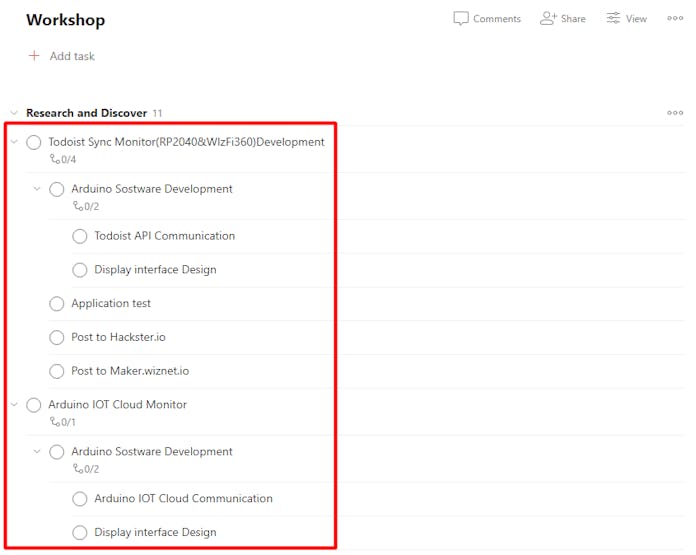
Task: Open project more options menu
Action: (x=675, y=18)
